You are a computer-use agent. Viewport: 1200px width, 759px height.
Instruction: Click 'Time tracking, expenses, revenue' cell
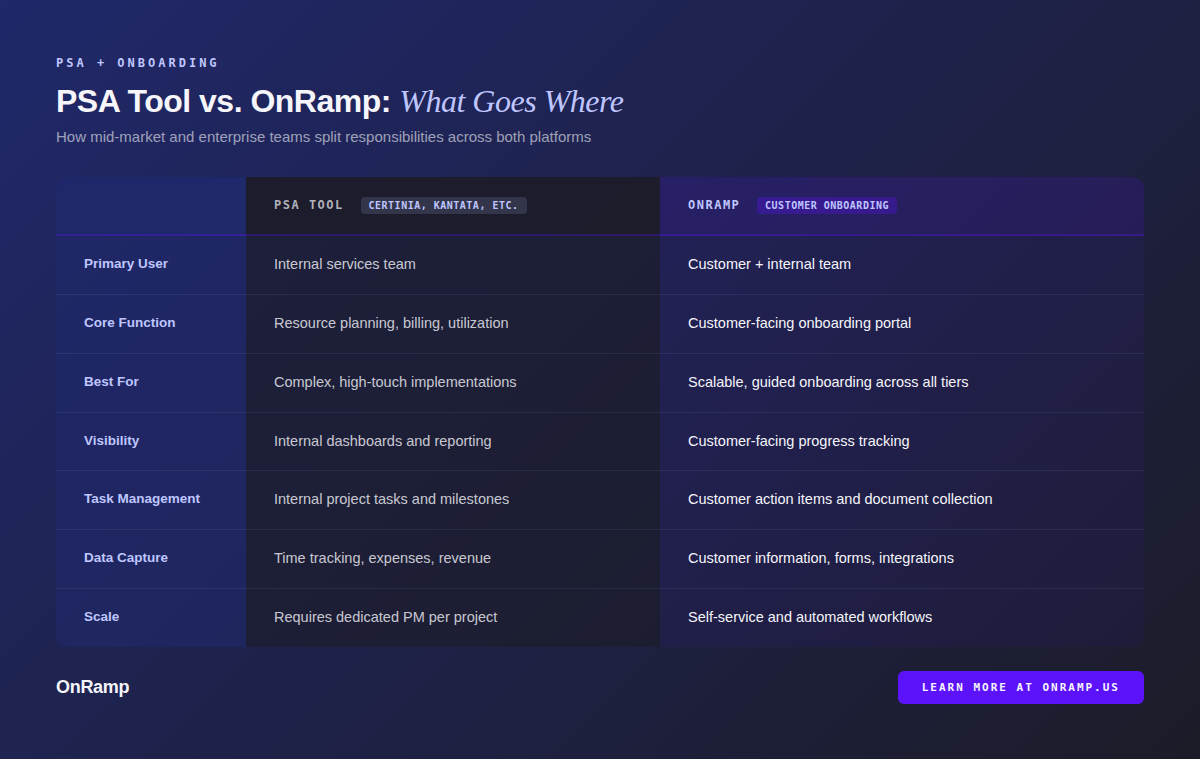point(382,558)
